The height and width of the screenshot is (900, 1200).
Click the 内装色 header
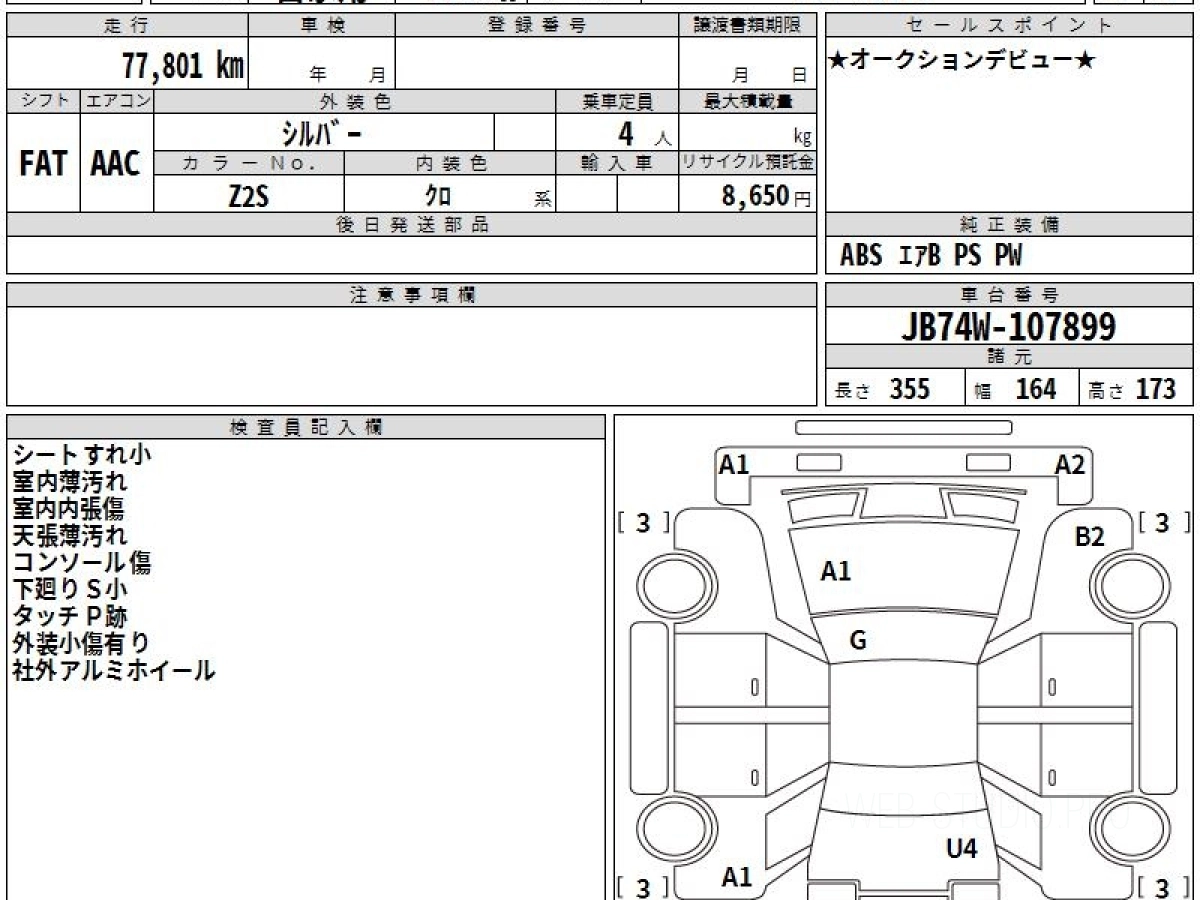click(x=450, y=163)
